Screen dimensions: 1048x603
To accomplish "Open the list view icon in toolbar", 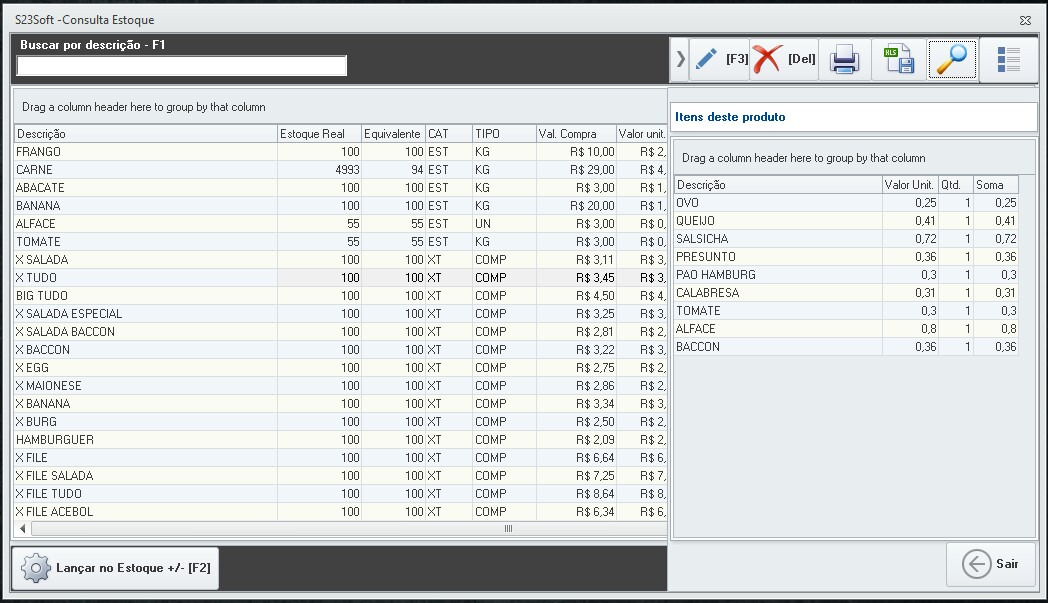I will point(1008,60).
